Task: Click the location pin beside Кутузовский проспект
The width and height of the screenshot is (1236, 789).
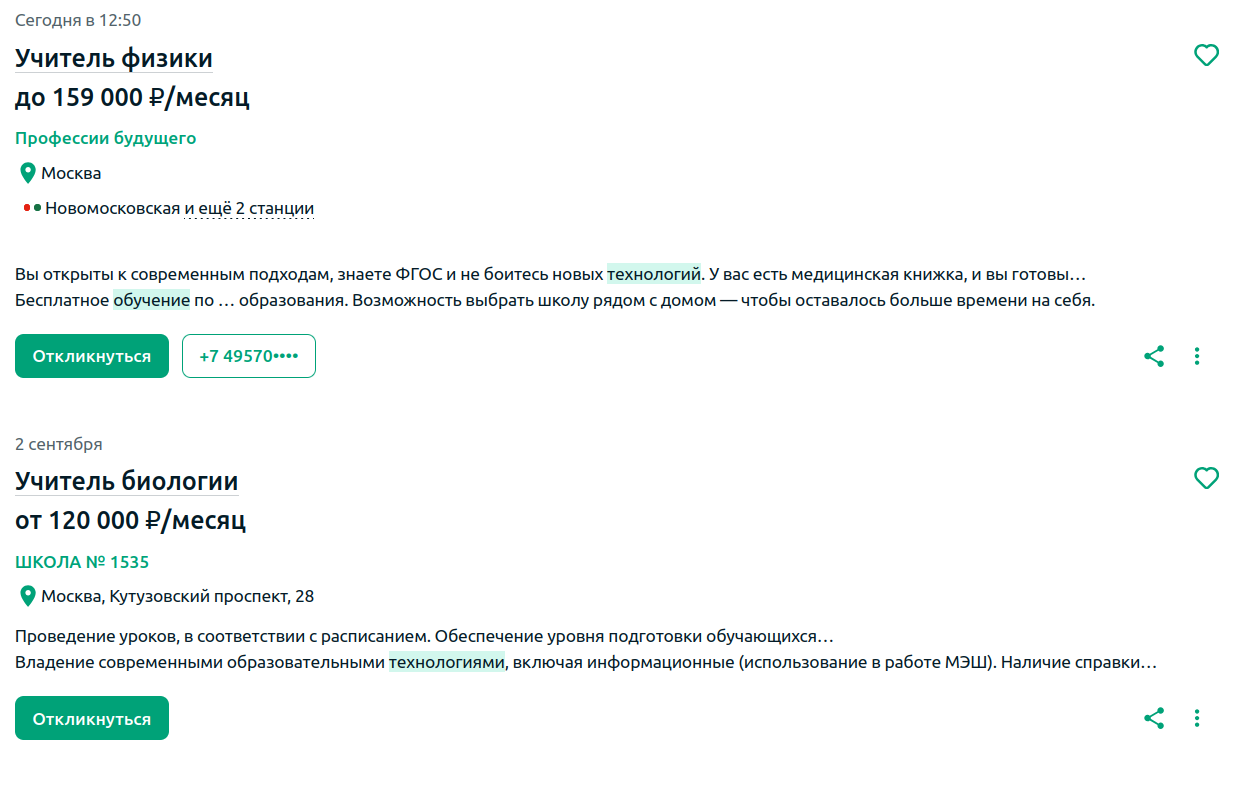Action: pos(28,596)
